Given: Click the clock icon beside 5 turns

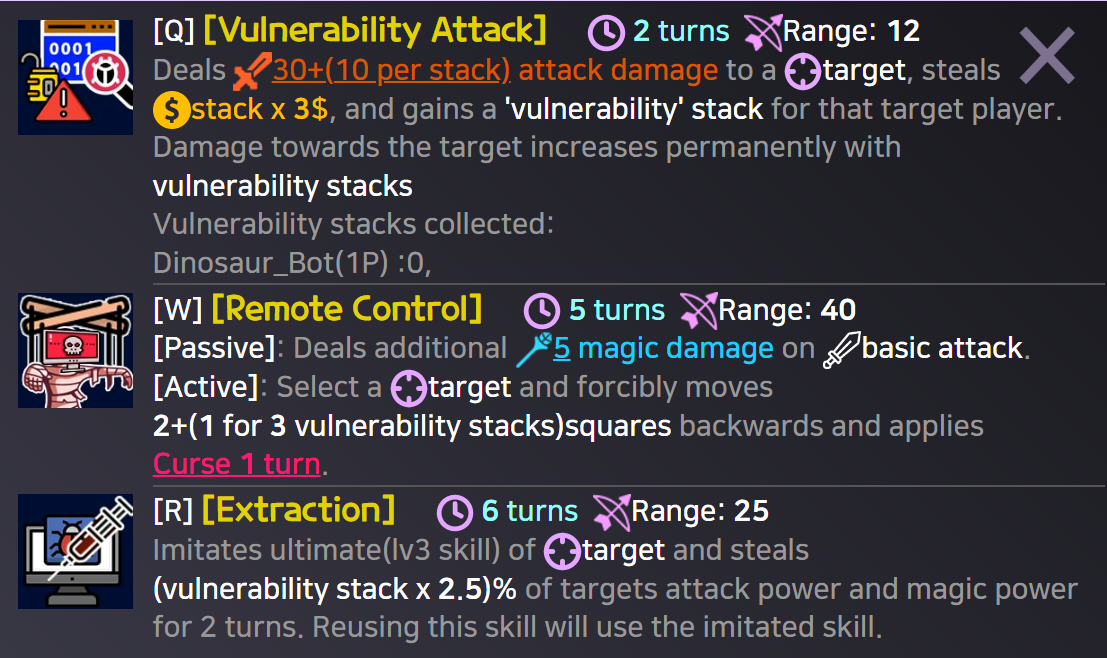Looking at the screenshot, I should tap(541, 309).
